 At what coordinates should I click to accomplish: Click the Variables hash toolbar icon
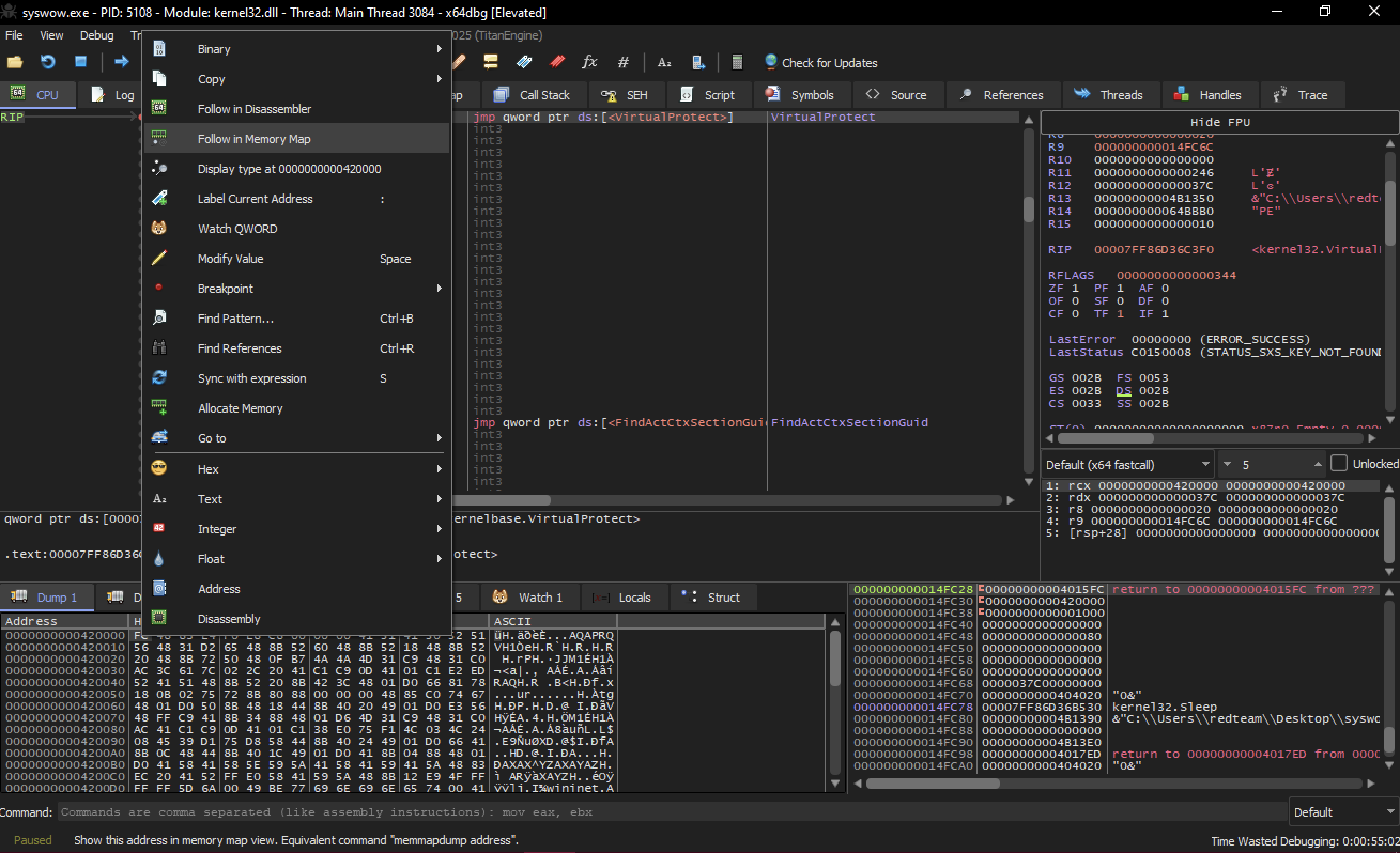tap(624, 62)
